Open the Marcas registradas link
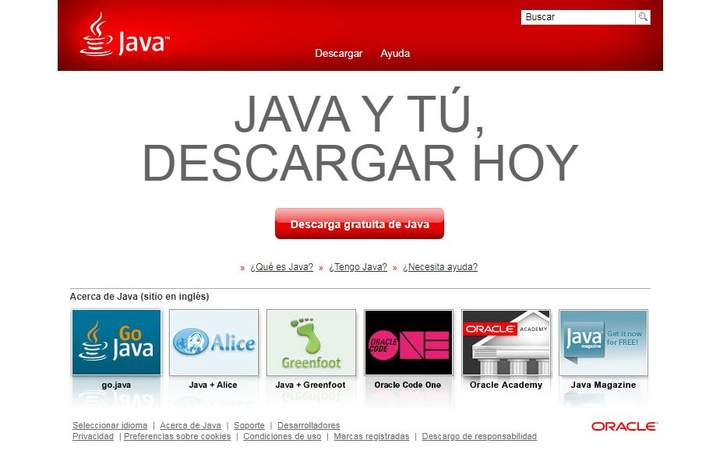This screenshot has height=461, width=720. [x=371, y=436]
